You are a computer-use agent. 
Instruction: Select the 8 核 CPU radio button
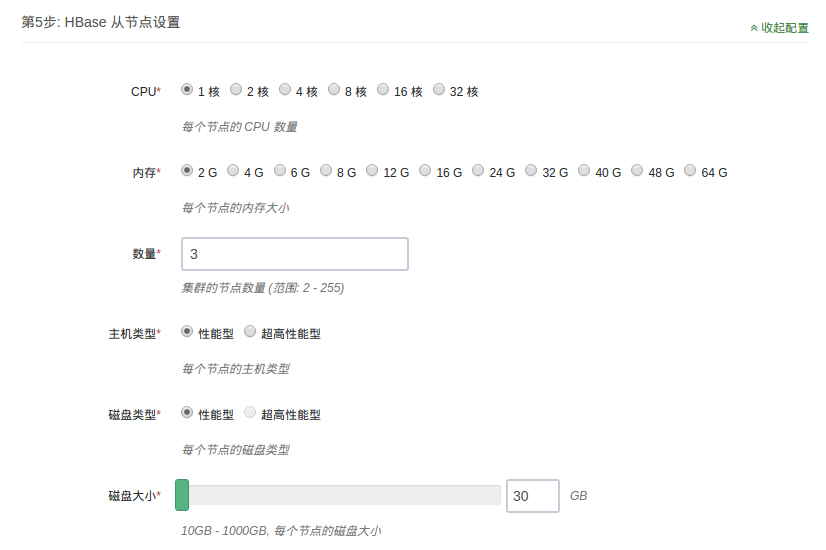pyautogui.click(x=334, y=90)
